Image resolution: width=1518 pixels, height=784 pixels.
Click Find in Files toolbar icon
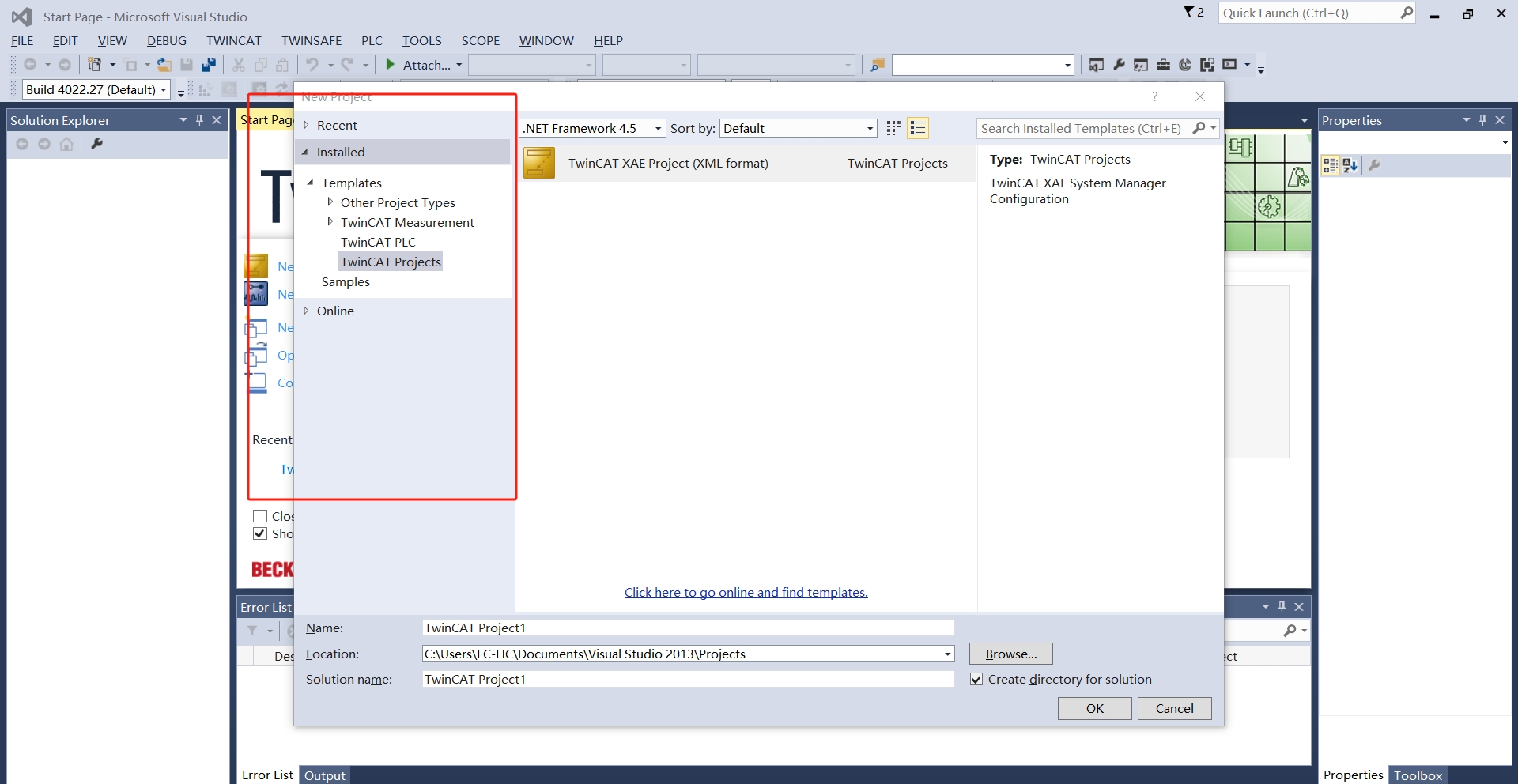pos(877,65)
